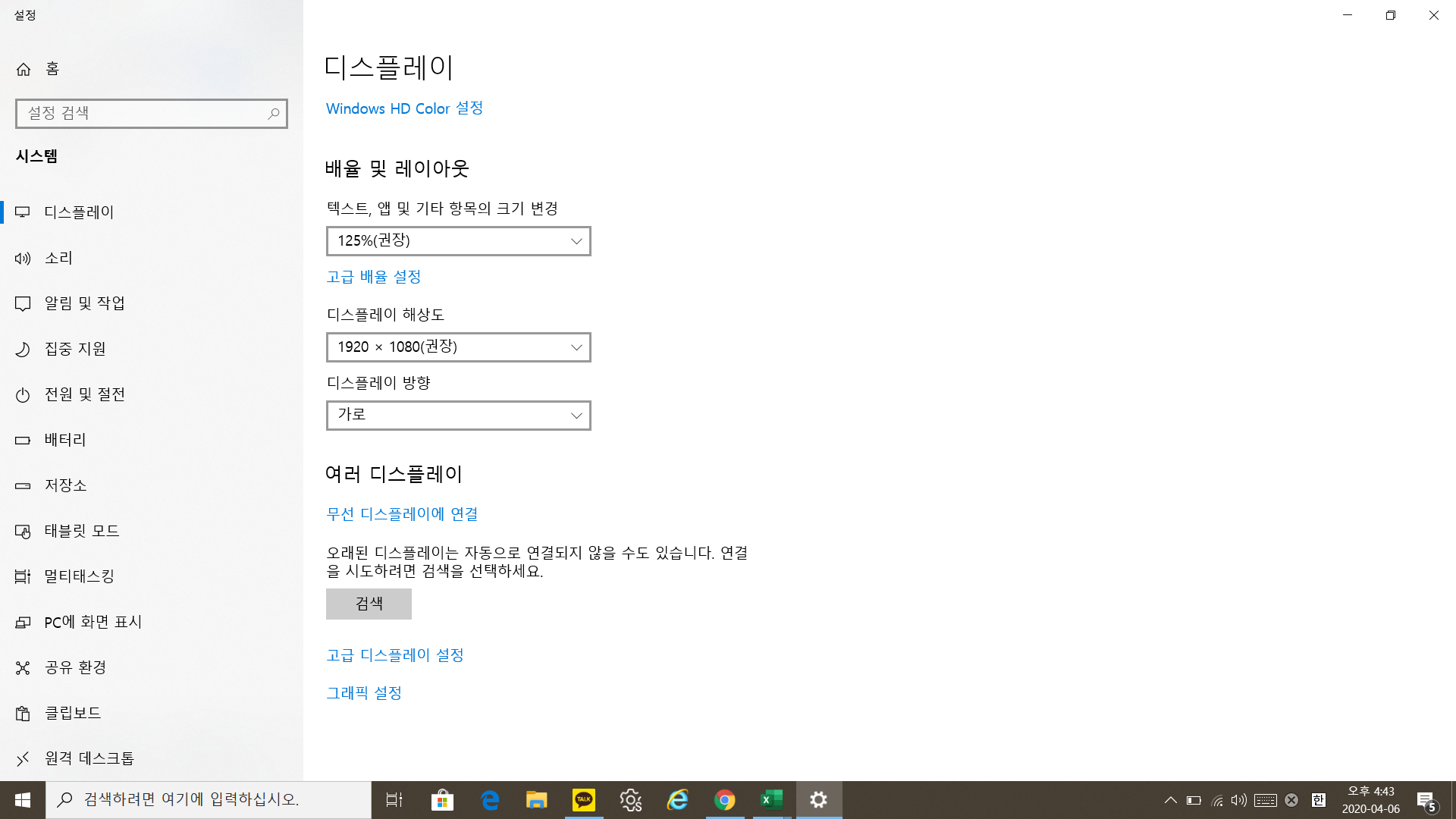Click the taskbar volume icon

[x=1238, y=800]
